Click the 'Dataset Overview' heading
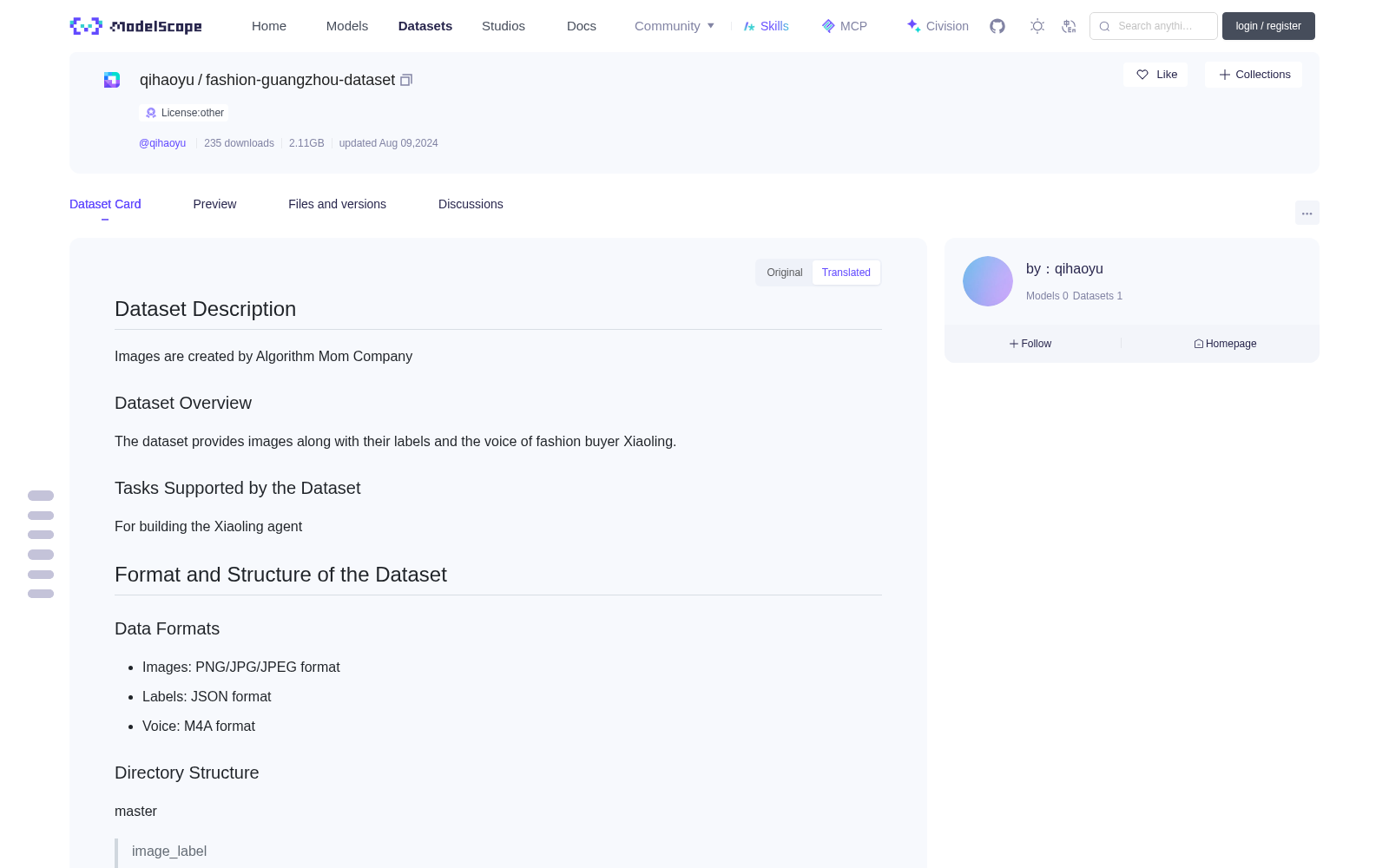This screenshot has width=1389, height=868. [x=183, y=403]
